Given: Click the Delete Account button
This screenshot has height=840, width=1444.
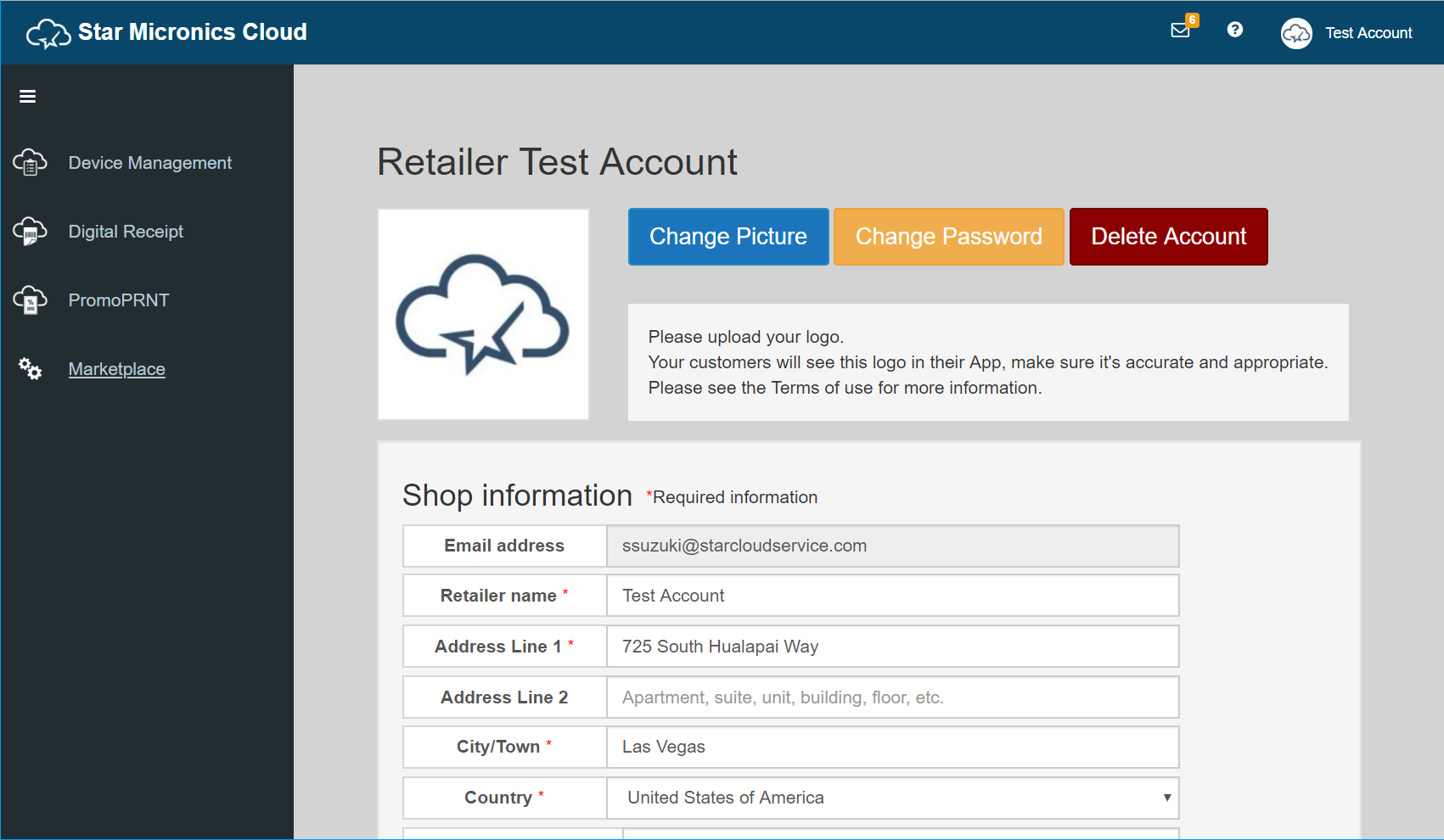Looking at the screenshot, I should pyautogui.click(x=1169, y=237).
